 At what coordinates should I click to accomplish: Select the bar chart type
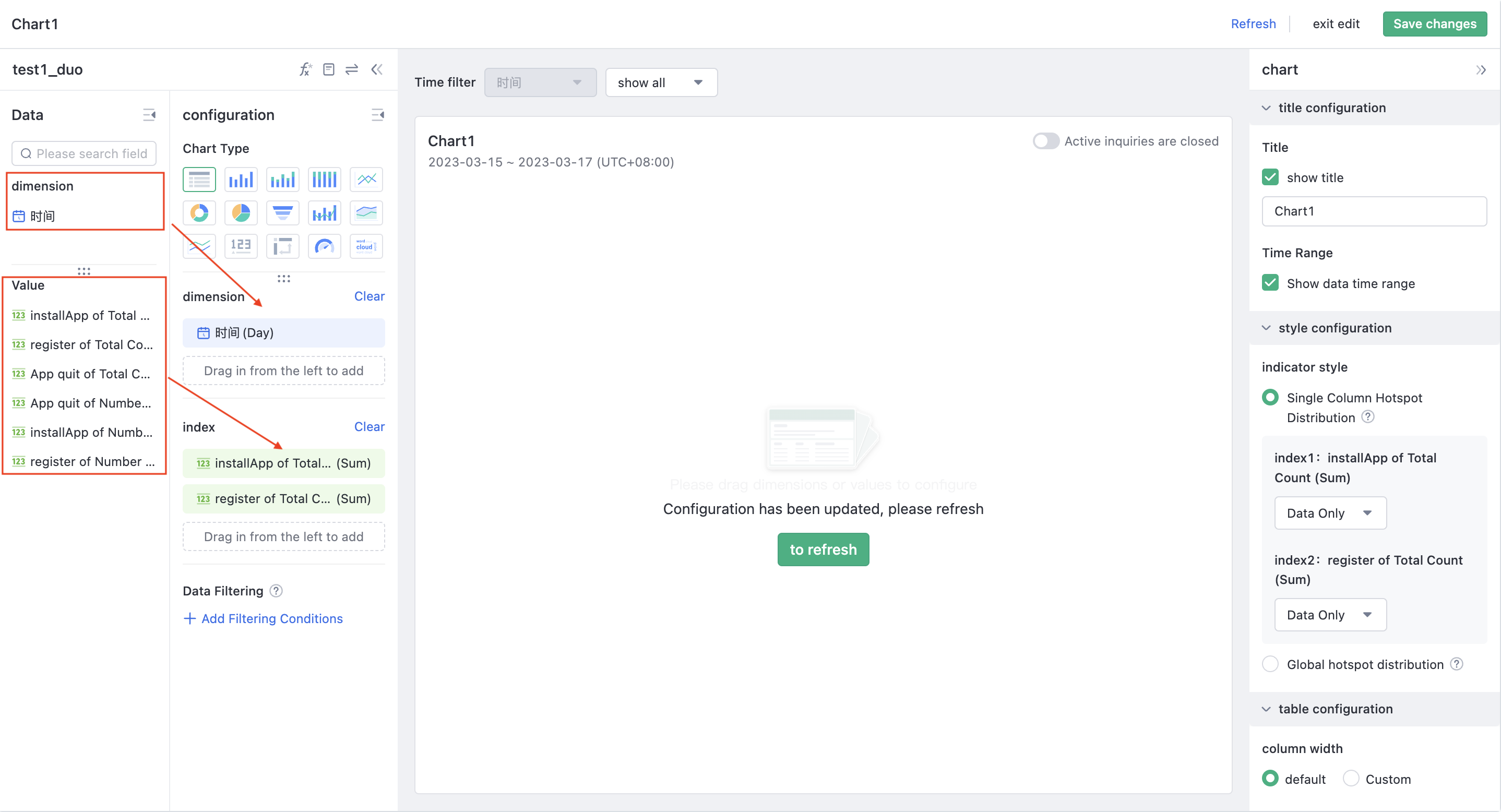241,180
